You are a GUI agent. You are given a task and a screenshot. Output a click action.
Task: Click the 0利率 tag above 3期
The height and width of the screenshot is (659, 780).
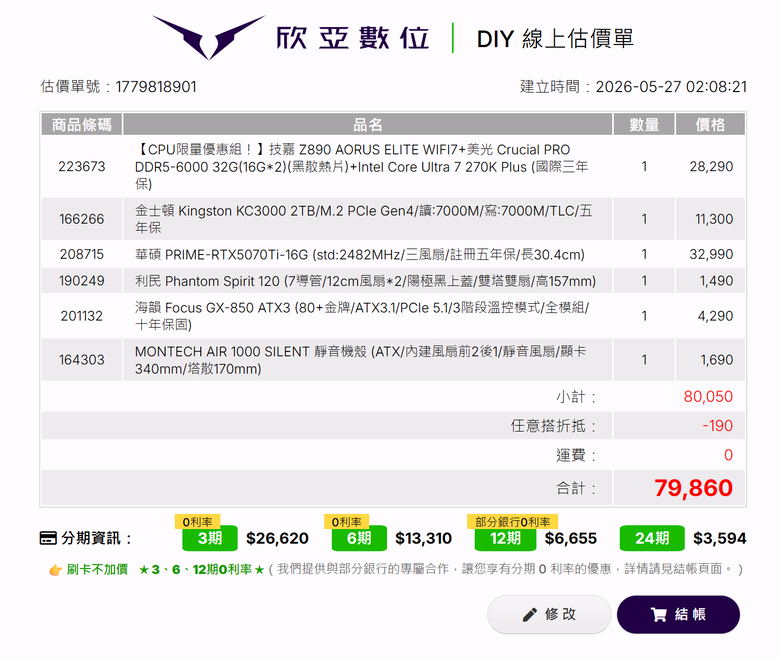pos(197,522)
